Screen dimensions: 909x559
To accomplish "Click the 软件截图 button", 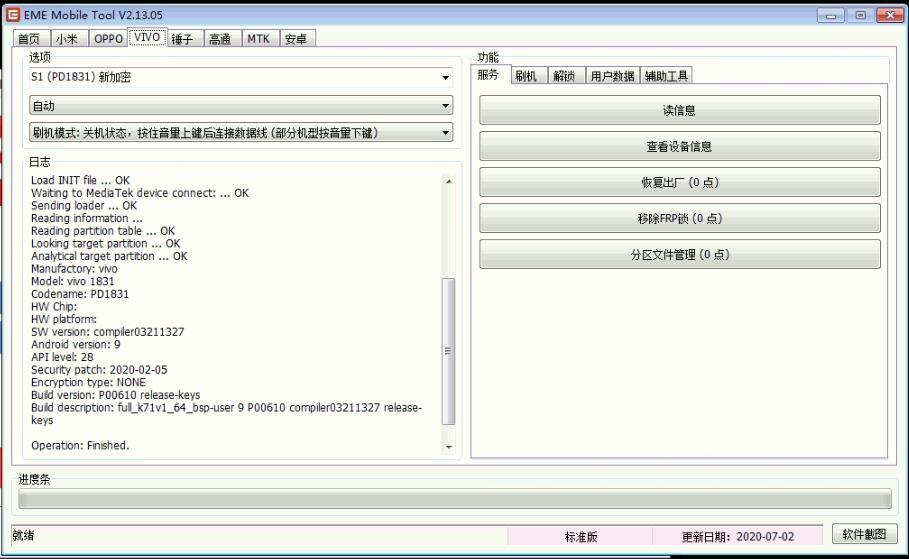I will click(864, 534).
